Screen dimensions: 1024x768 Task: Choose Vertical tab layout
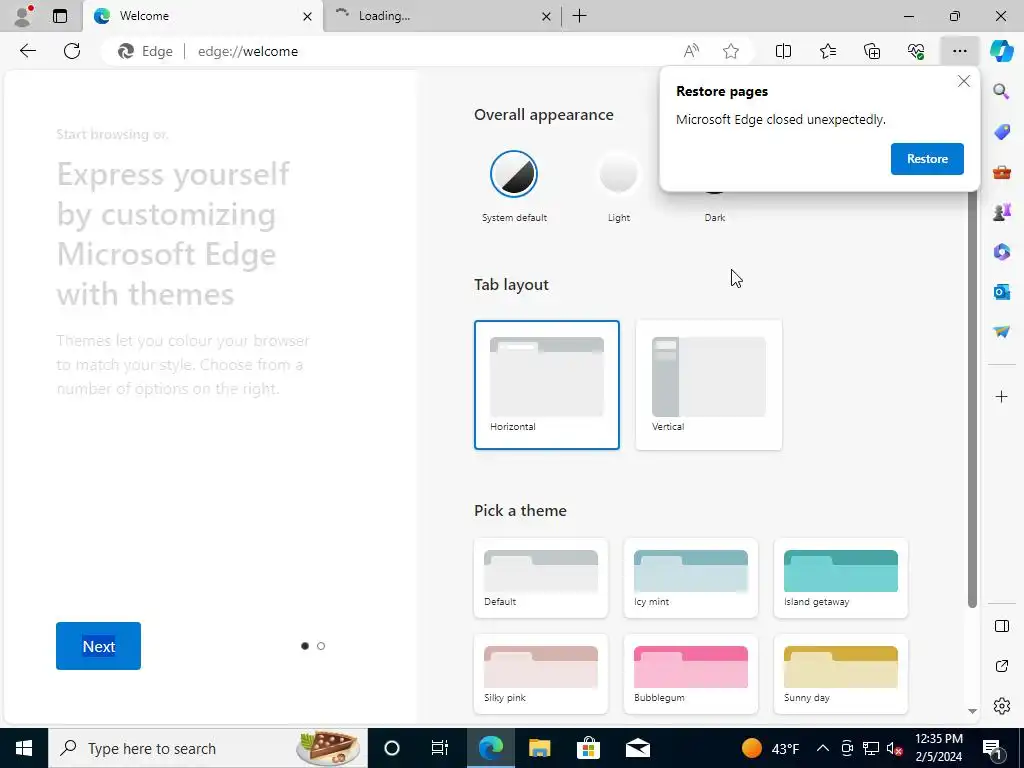pyautogui.click(x=709, y=385)
